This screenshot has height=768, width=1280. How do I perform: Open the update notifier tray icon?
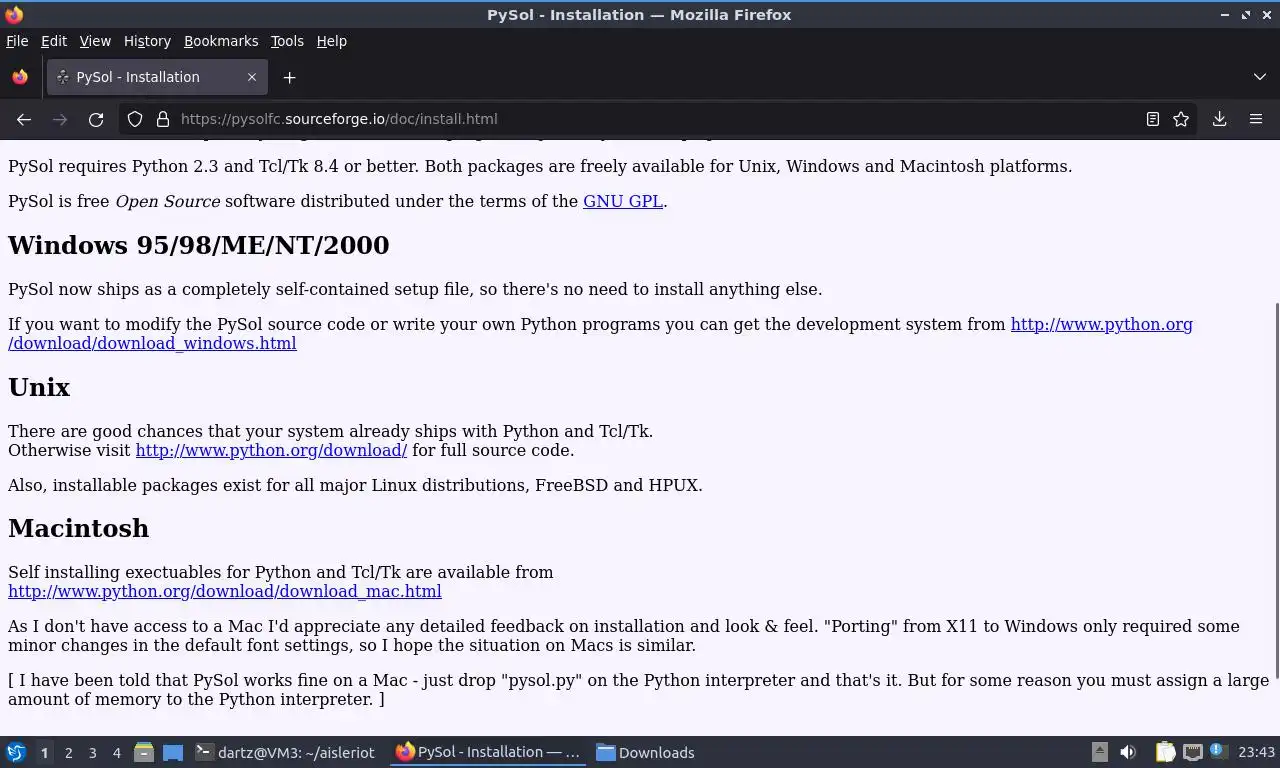[x=1218, y=751]
